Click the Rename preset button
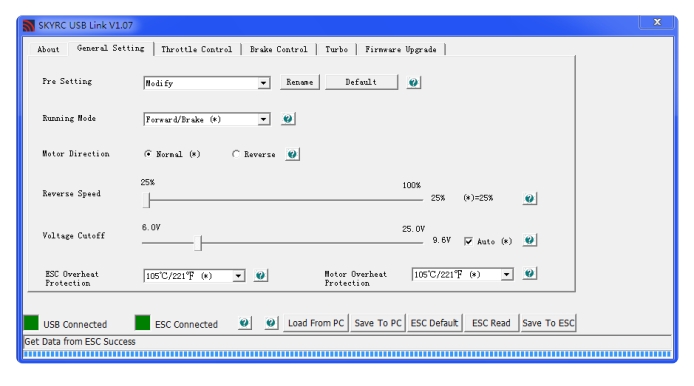 pos(300,82)
